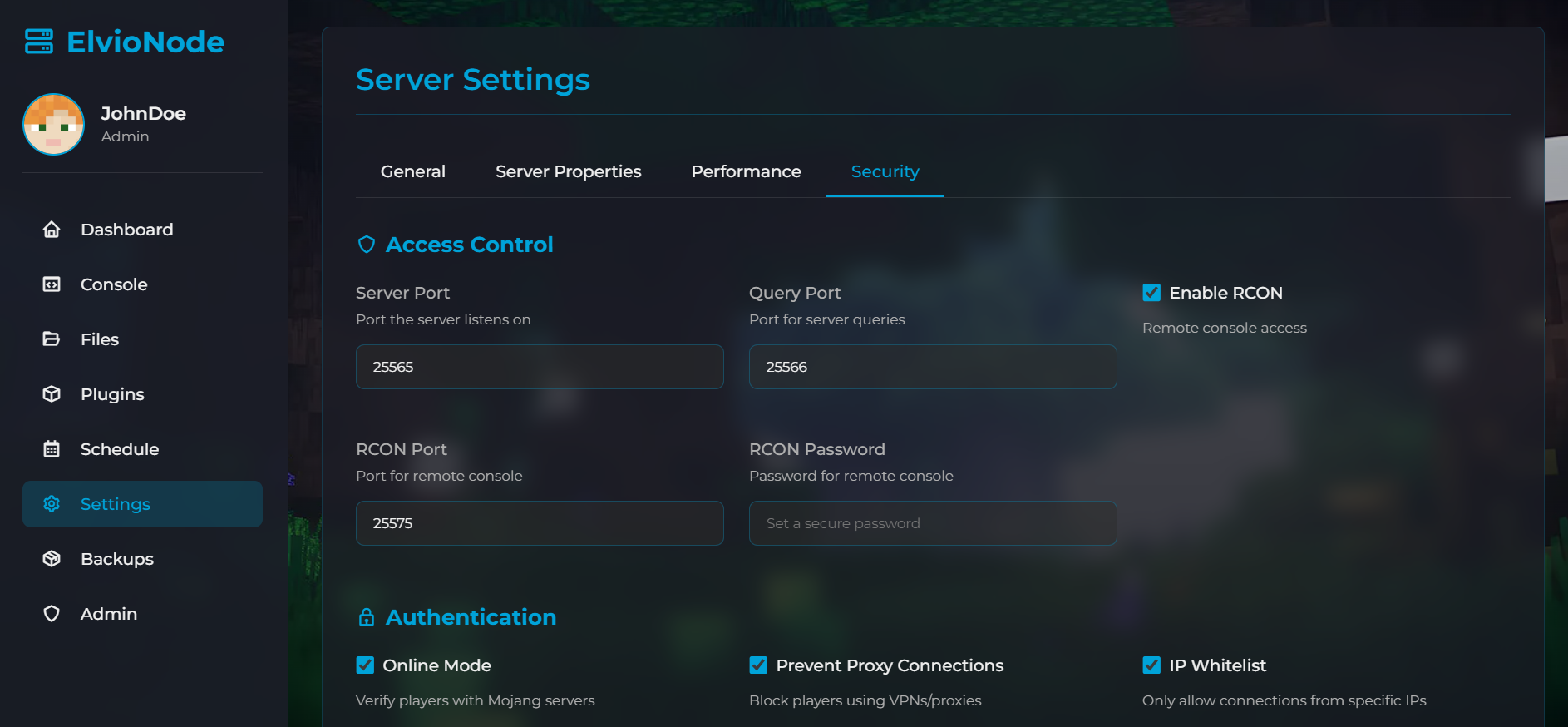The height and width of the screenshot is (727, 1568).
Task: Click 'Block players using VPNs/proxies' text
Action: click(x=865, y=700)
